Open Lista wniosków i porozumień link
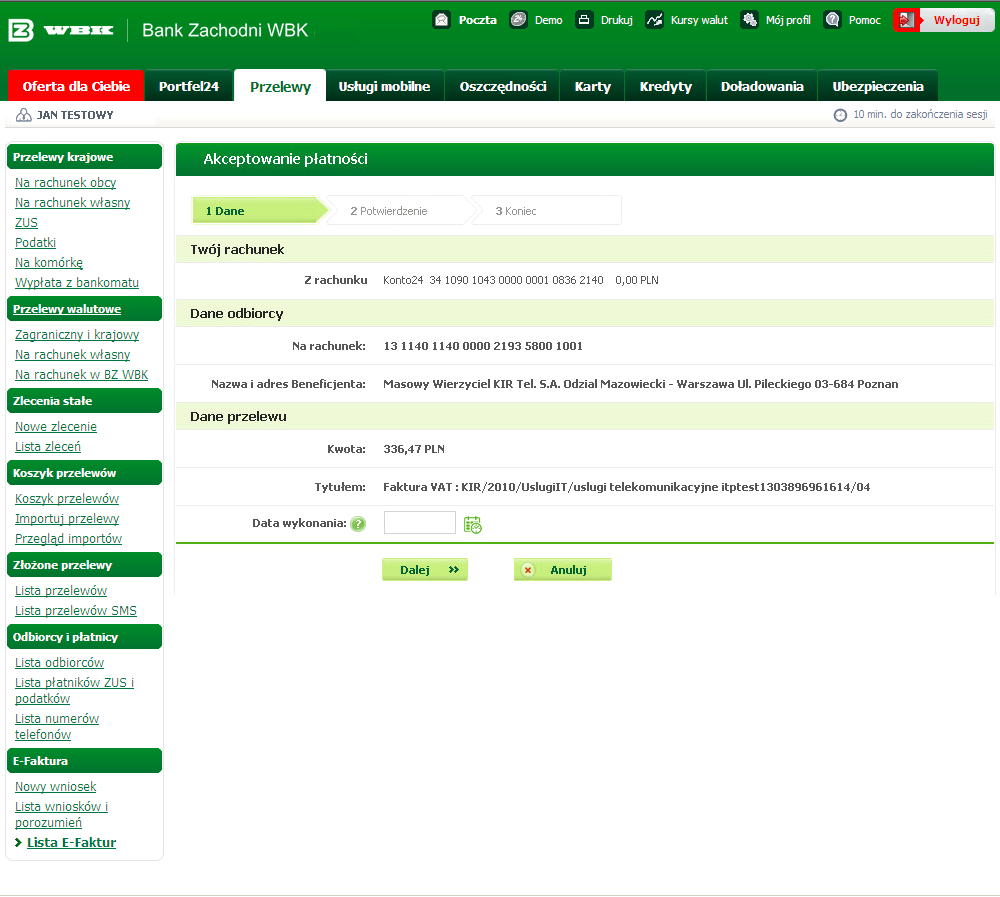Viewport: 1000px width, 897px height. [61, 814]
